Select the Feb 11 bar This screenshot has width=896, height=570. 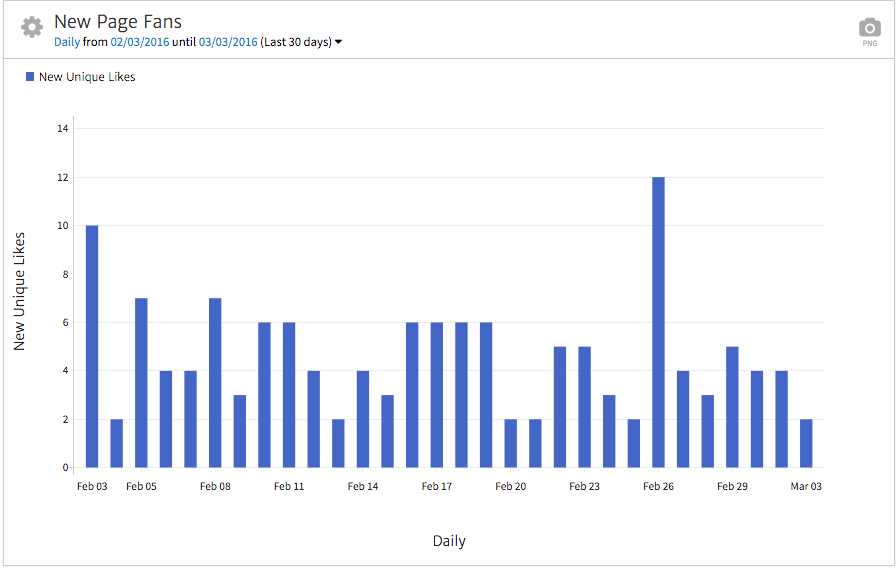coord(289,395)
